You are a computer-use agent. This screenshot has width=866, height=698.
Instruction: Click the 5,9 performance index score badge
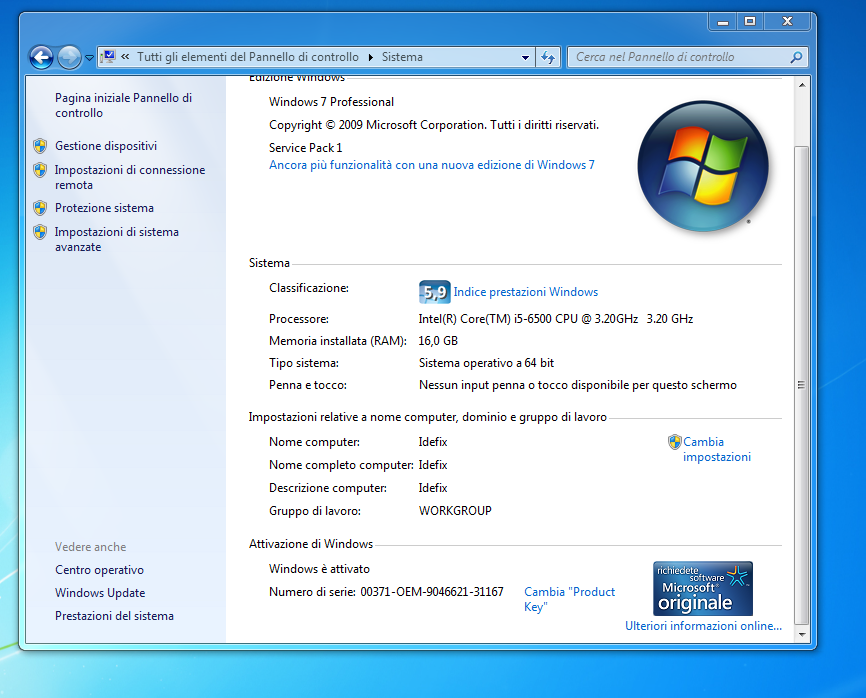coord(434,292)
